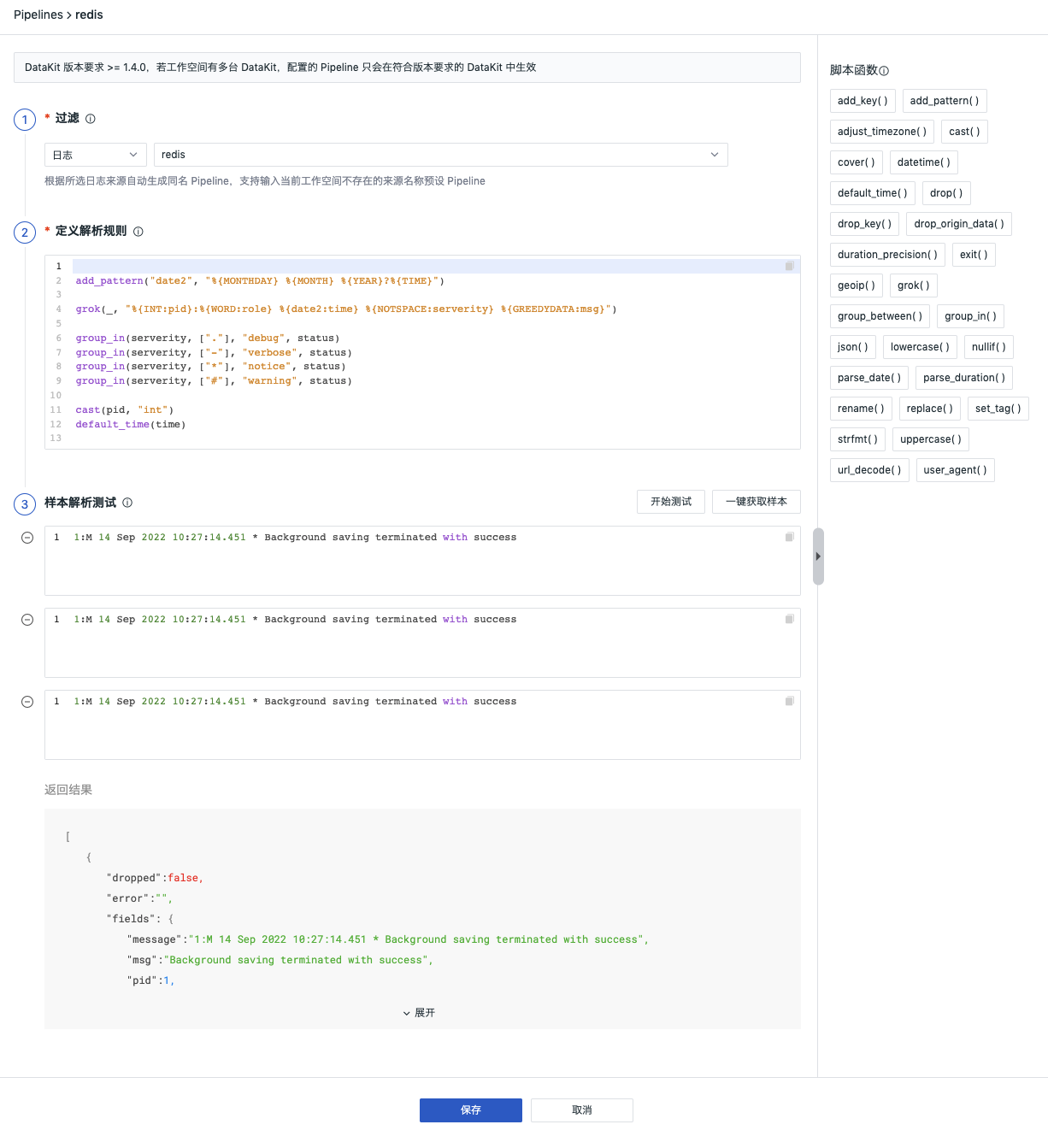Click the third sample log text area
This screenshot has width=1048, height=1148.
tap(423, 725)
